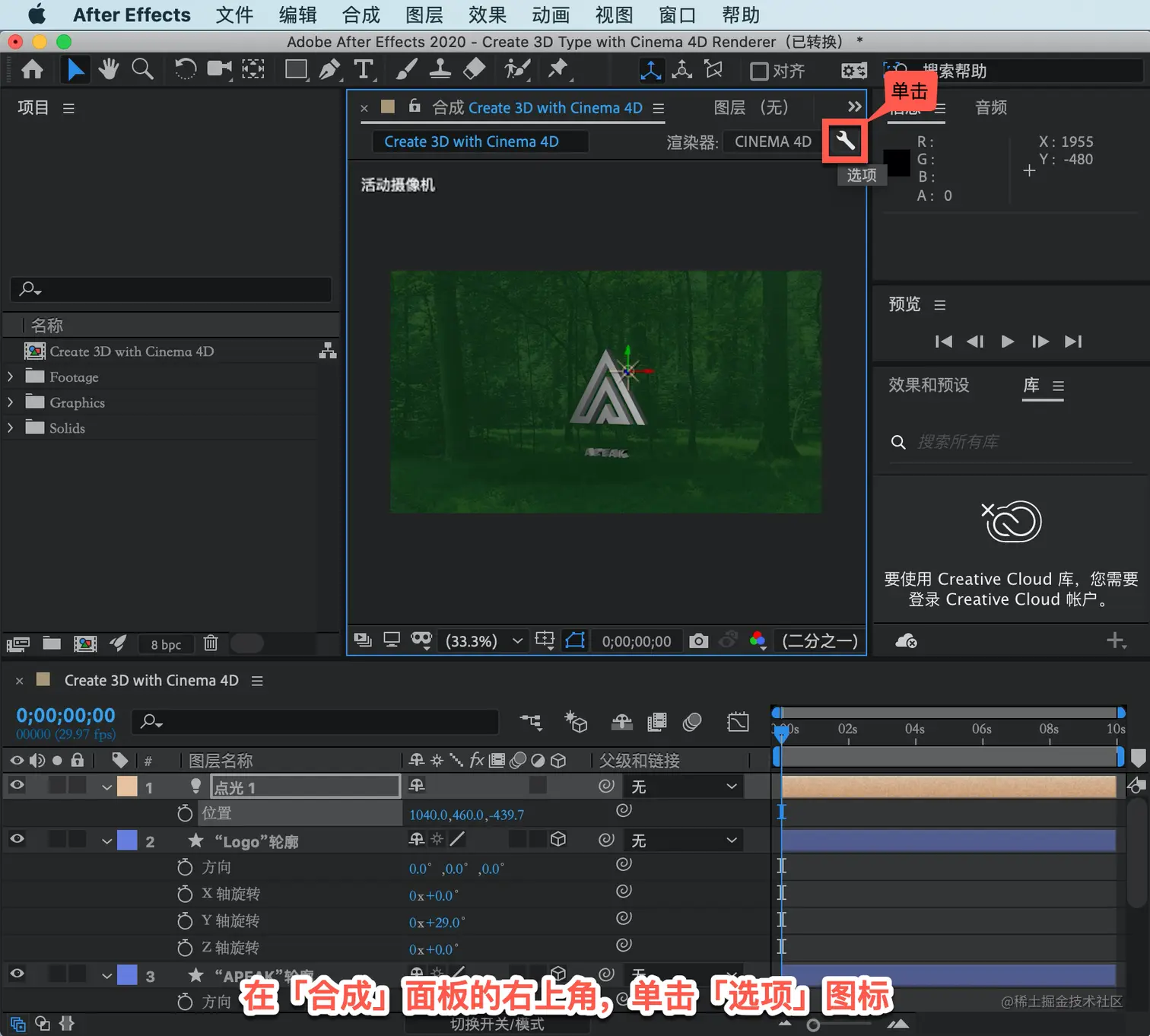Activate the Selection arrow tool
This screenshot has height=1036, width=1150.
(75, 70)
